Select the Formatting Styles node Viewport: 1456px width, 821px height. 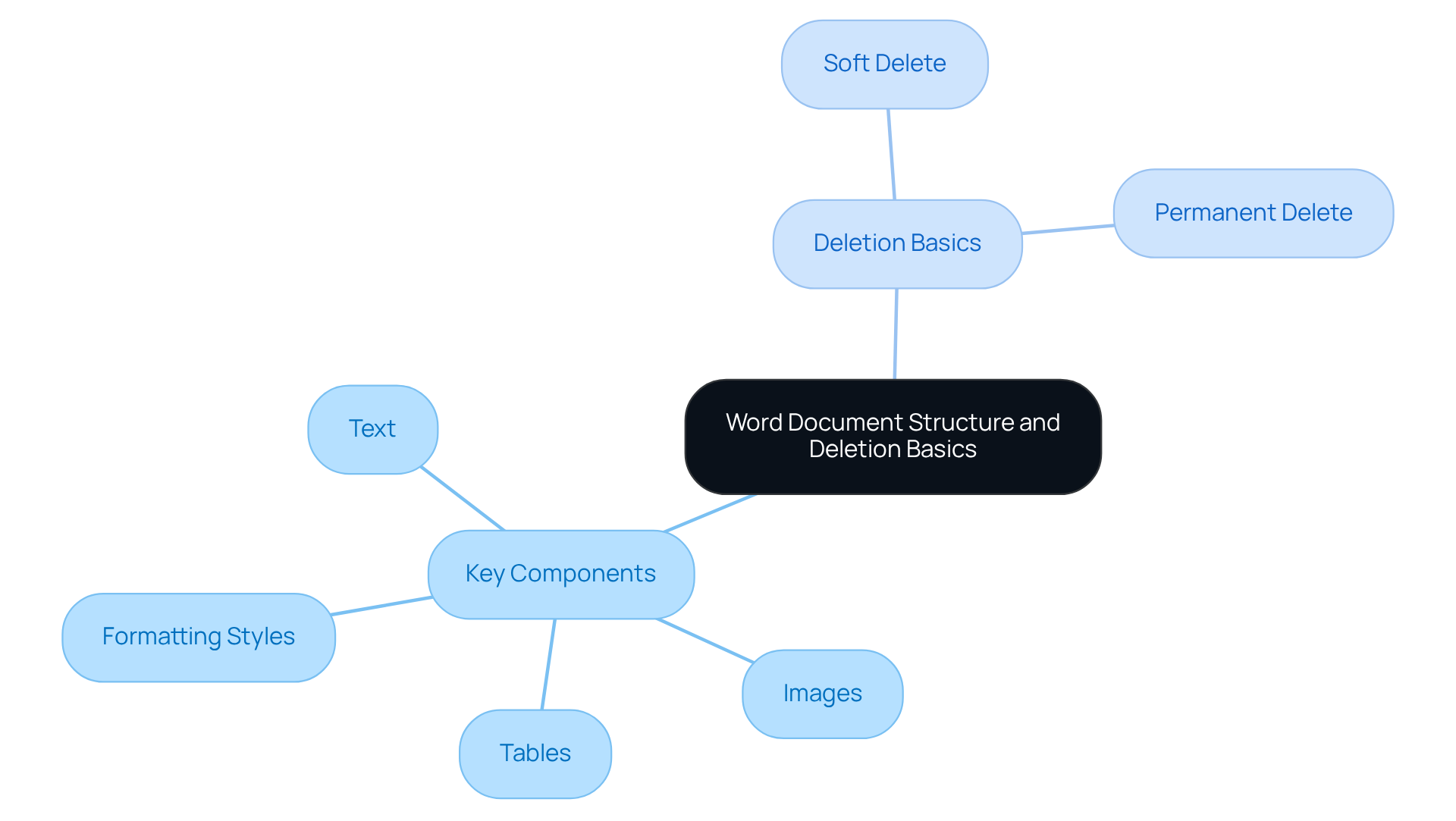click(x=199, y=637)
